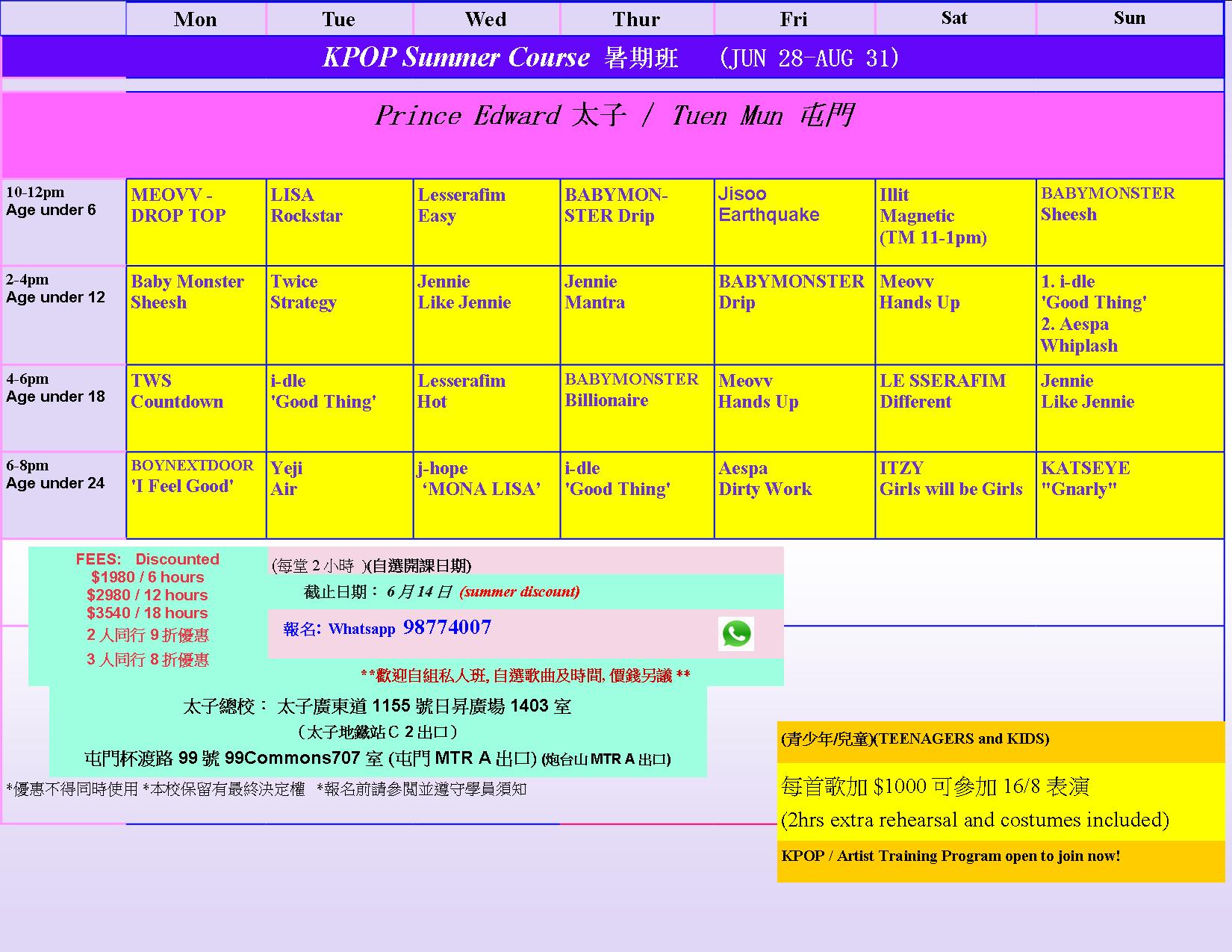Click the FEES: Discounted heading
The width and height of the screenshot is (1232, 952).
click(x=147, y=559)
